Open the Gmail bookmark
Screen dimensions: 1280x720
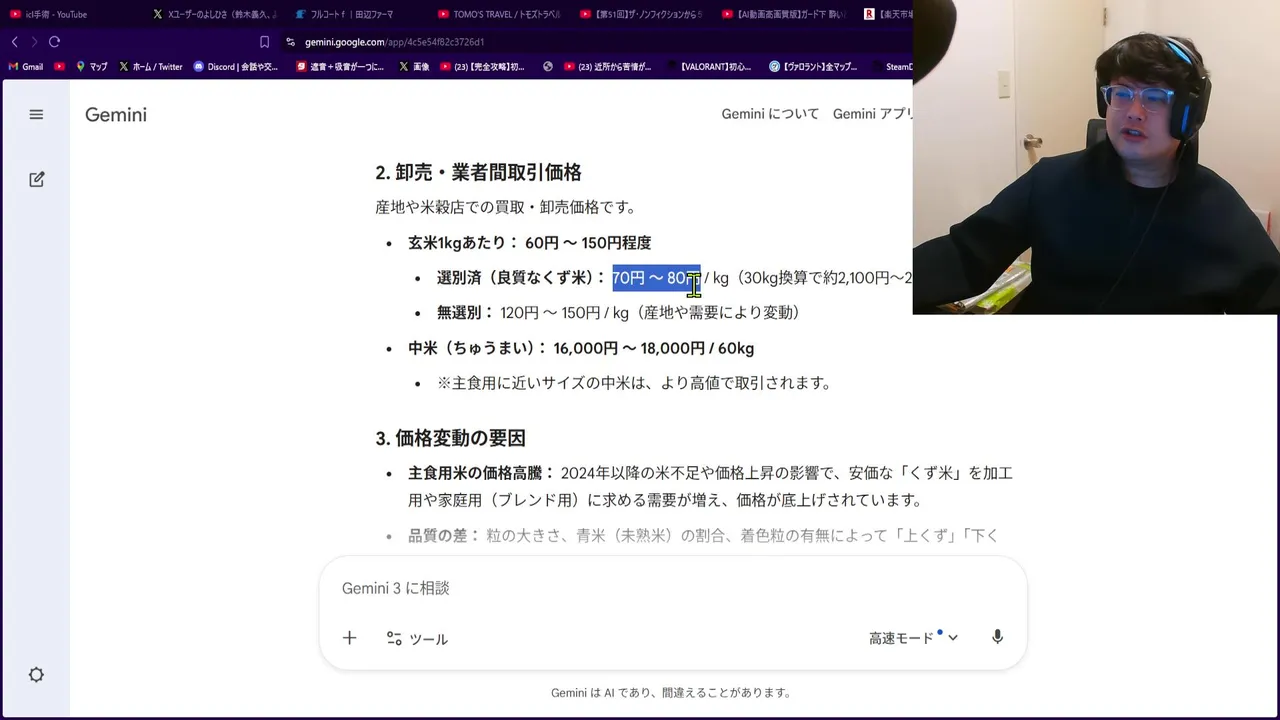pyautogui.click(x=26, y=67)
